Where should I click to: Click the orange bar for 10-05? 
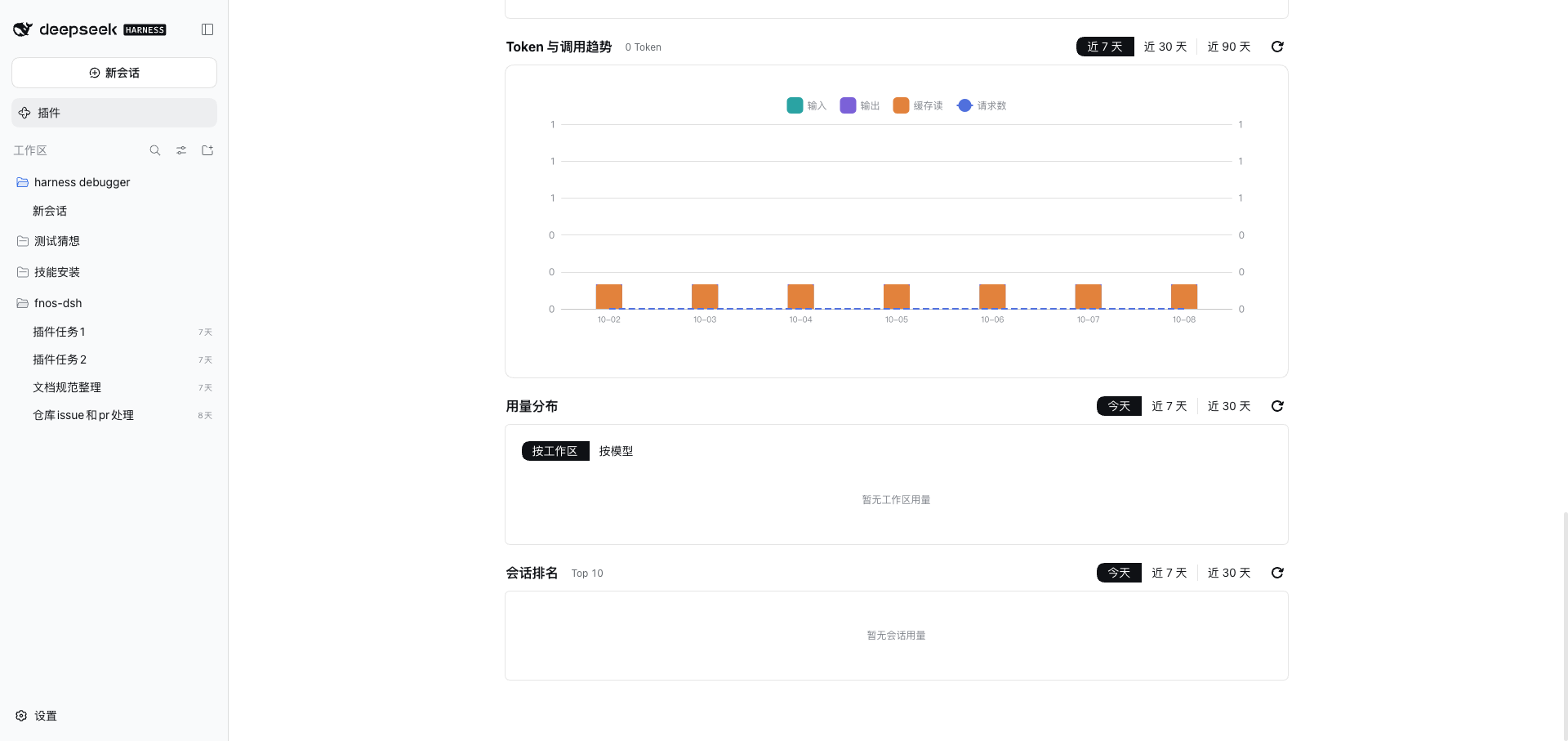pos(897,297)
